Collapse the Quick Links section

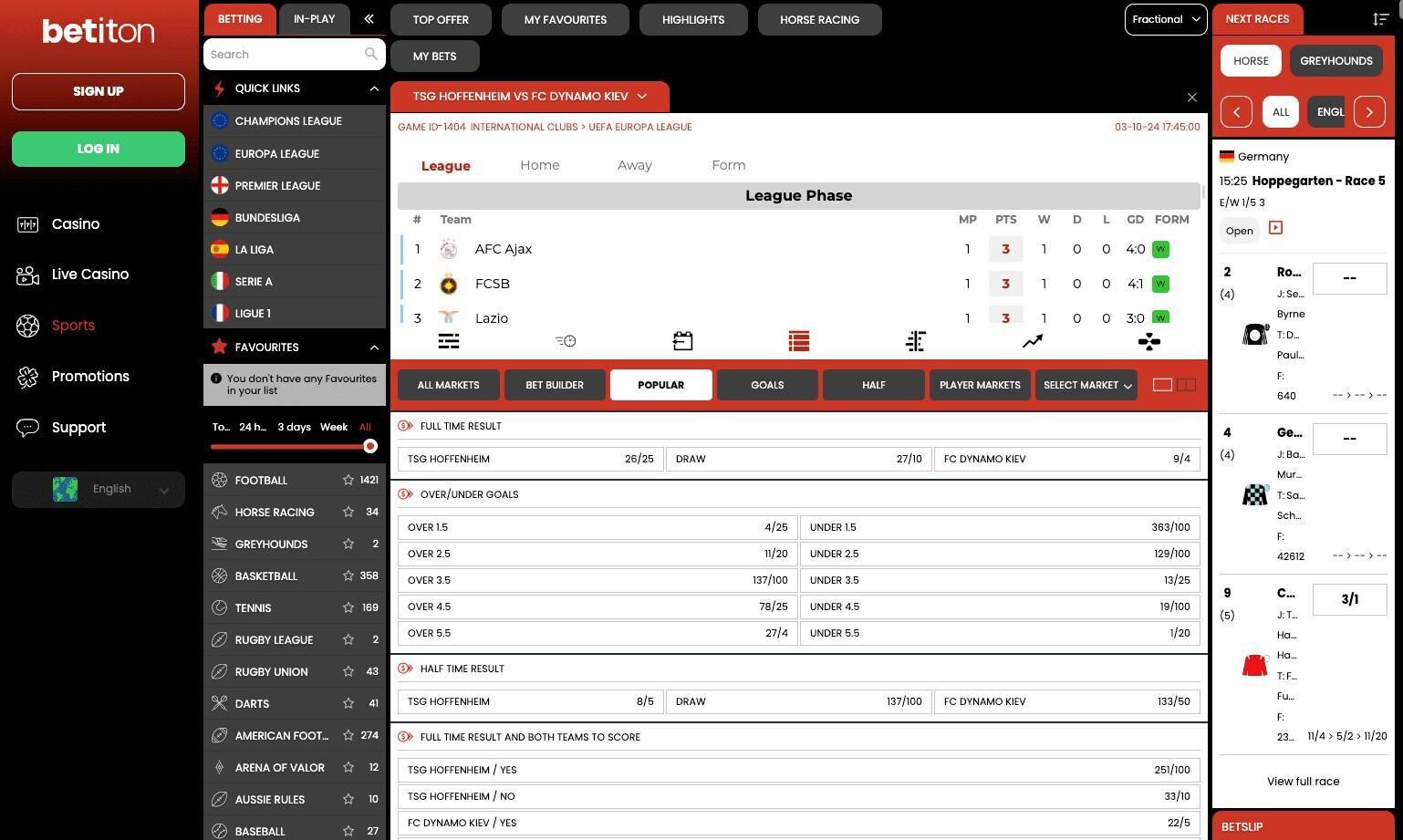coord(373,88)
